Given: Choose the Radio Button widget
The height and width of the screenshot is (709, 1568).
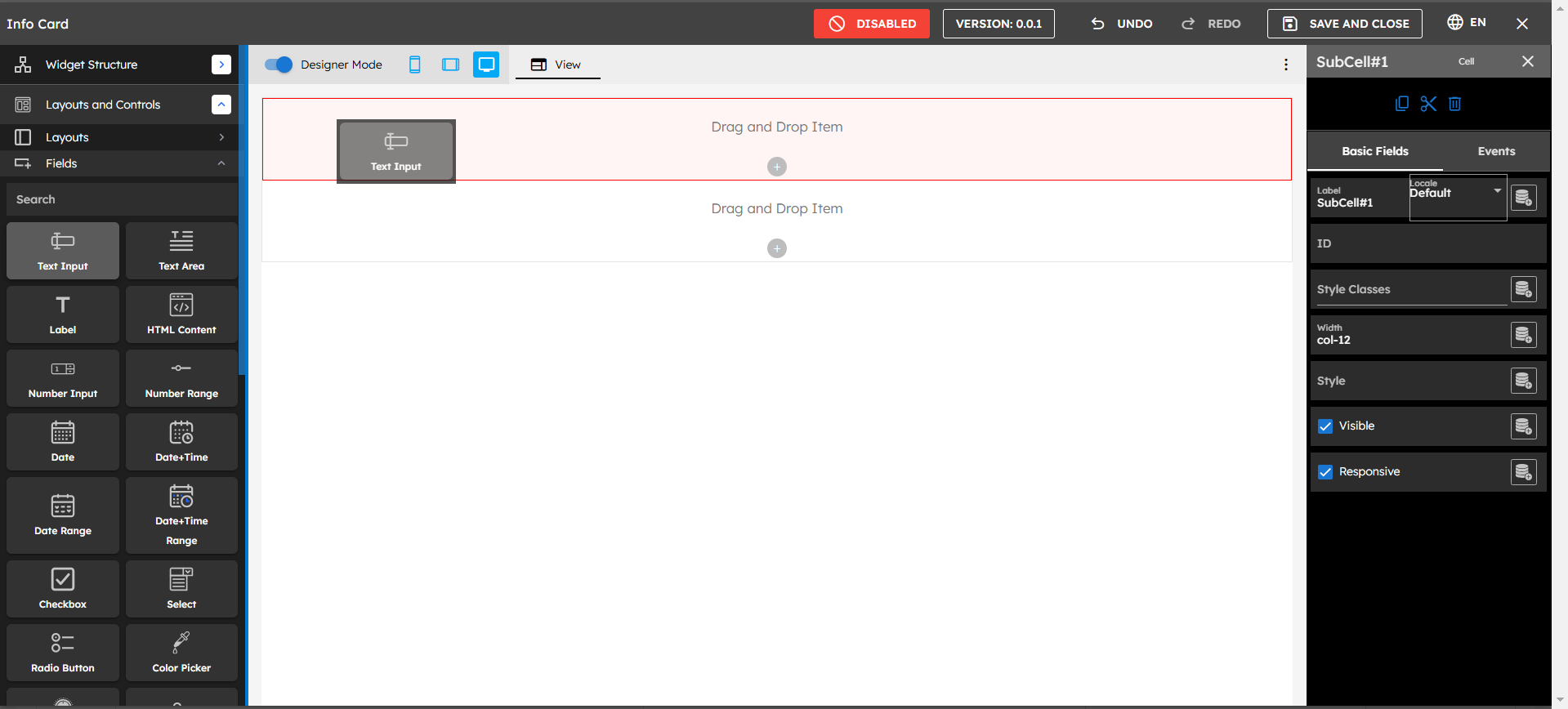Looking at the screenshot, I should point(63,653).
